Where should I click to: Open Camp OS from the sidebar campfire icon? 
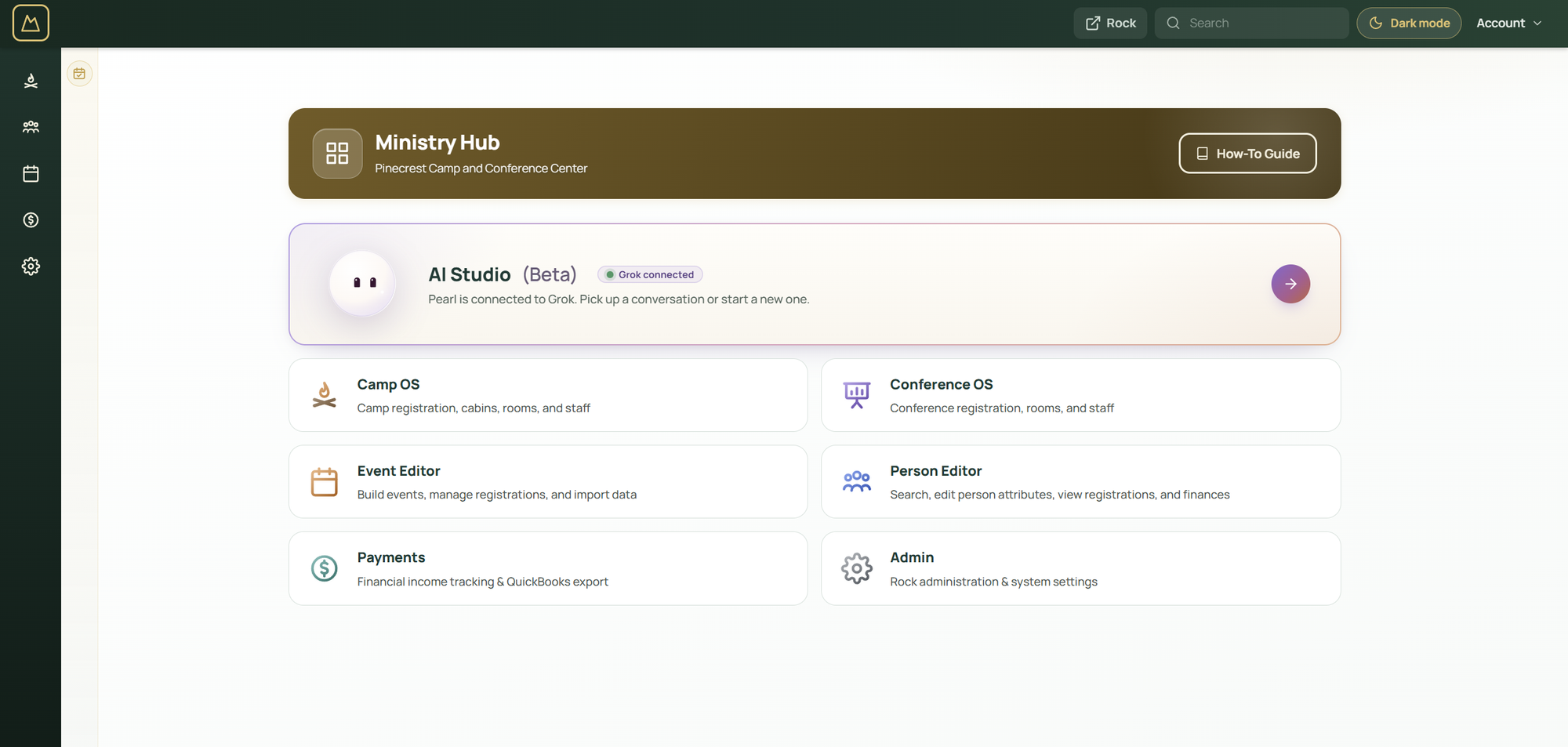point(31,81)
